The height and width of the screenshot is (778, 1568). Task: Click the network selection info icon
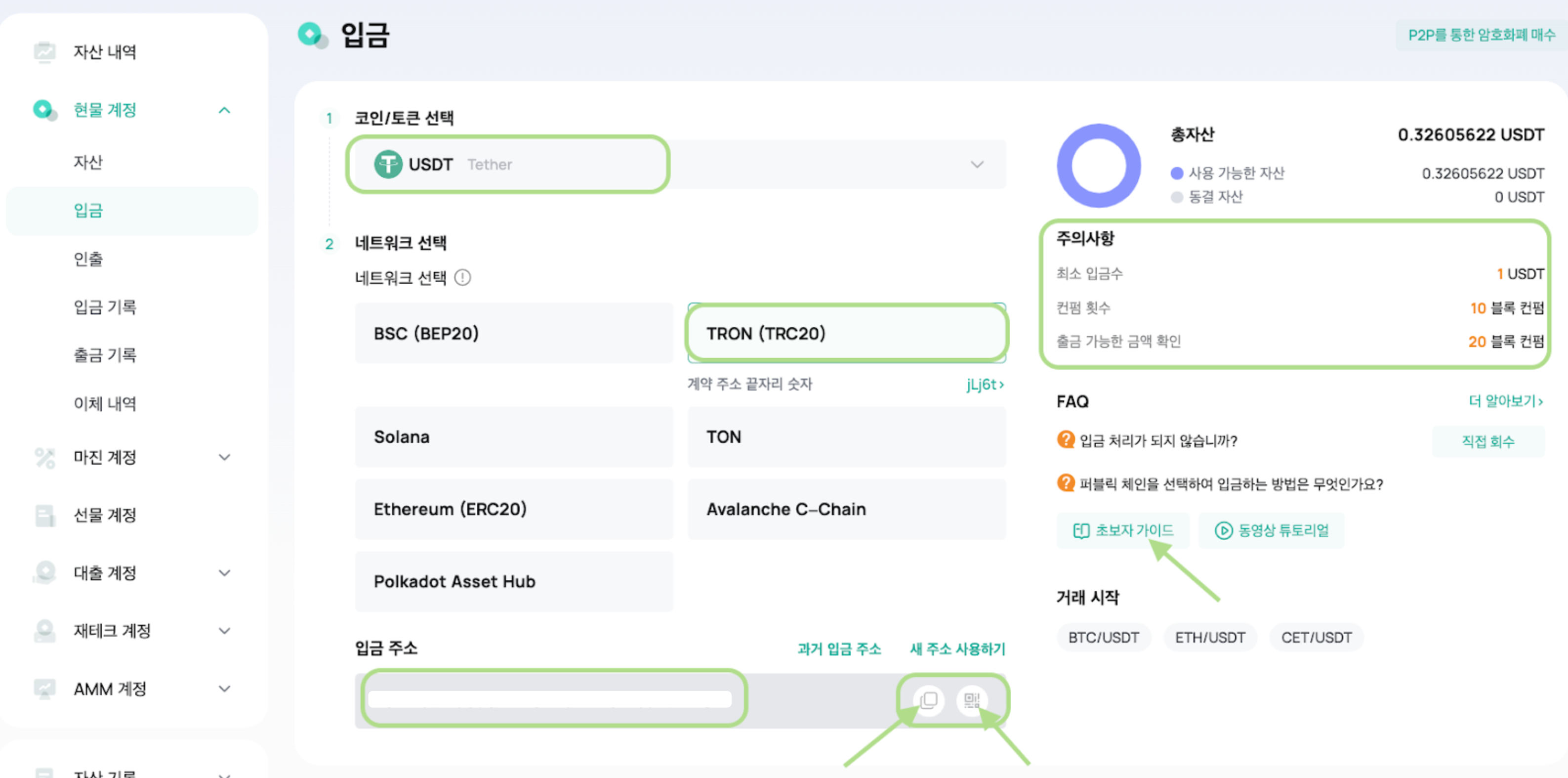tap(462, 278)
